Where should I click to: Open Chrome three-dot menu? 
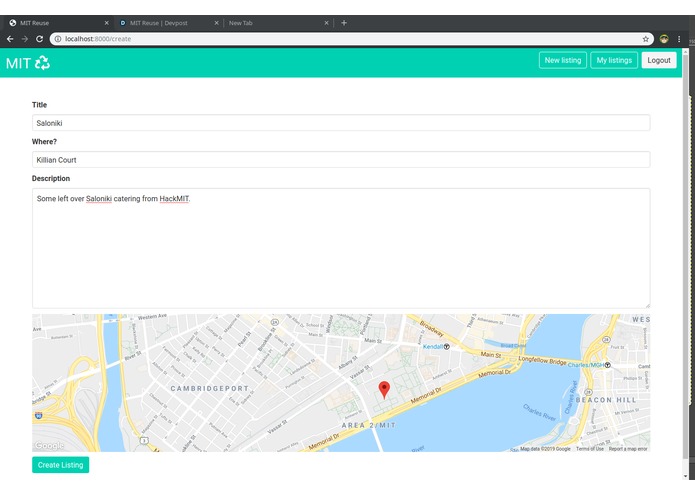point(679,39)
